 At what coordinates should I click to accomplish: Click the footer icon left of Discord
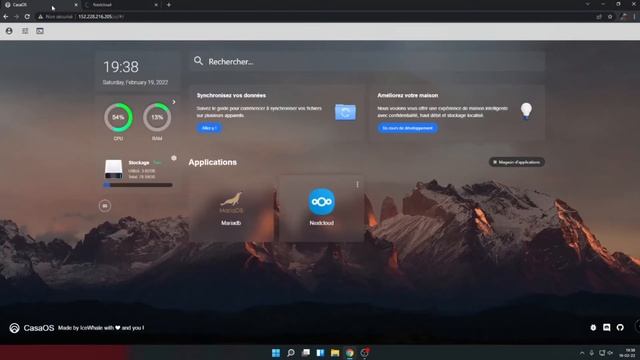593,327
